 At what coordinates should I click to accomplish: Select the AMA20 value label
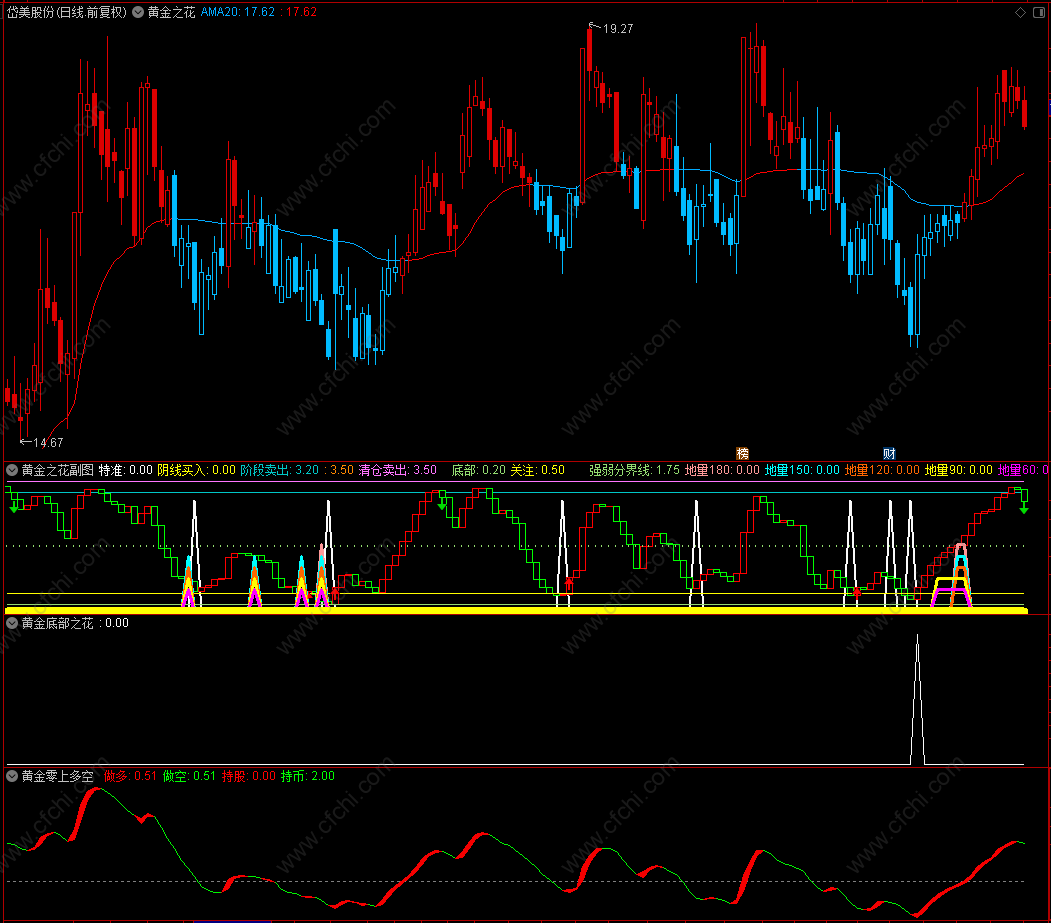pyautogui.click(x=238, y=12)
